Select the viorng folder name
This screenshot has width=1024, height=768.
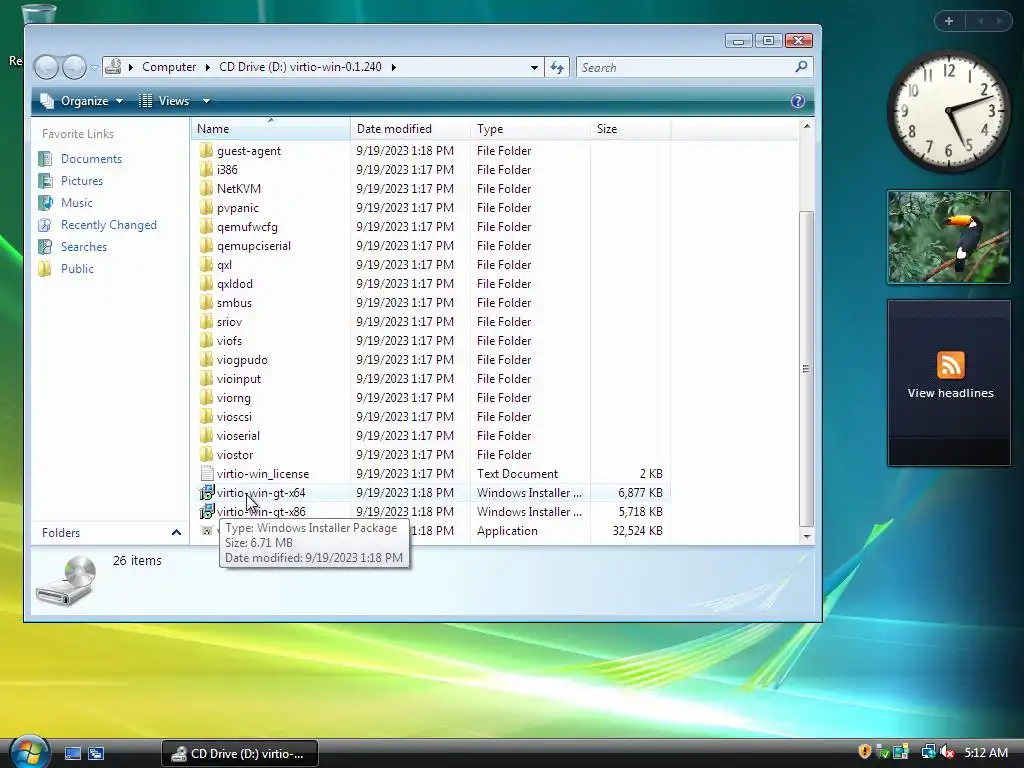click(x=234, y=398)
